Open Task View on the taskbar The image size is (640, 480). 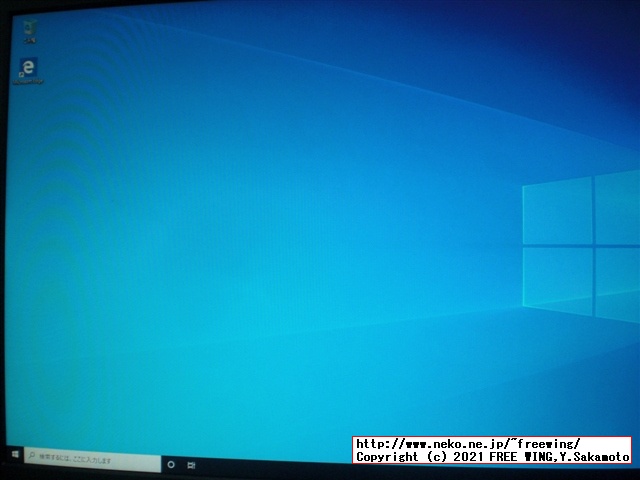click(x=191, y=465)
